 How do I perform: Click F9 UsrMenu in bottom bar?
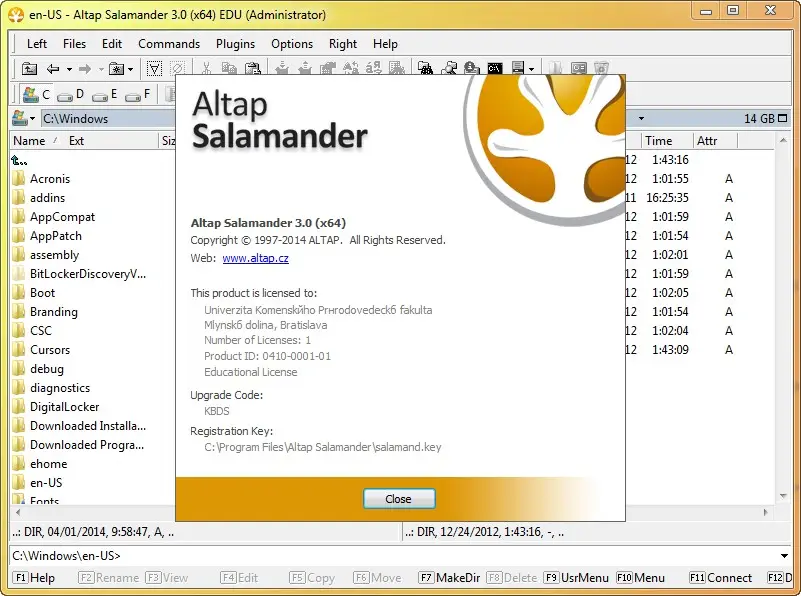coord(577,578)
